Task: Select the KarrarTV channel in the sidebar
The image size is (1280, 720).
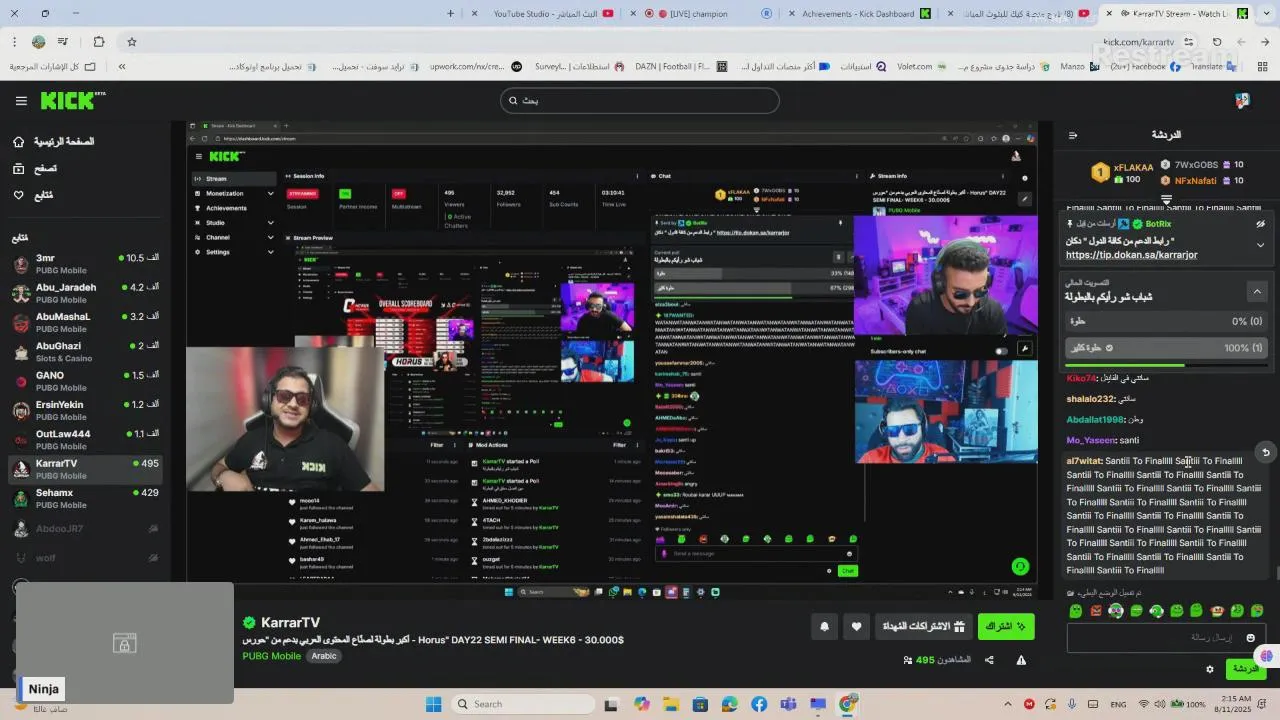Action: 84,469
